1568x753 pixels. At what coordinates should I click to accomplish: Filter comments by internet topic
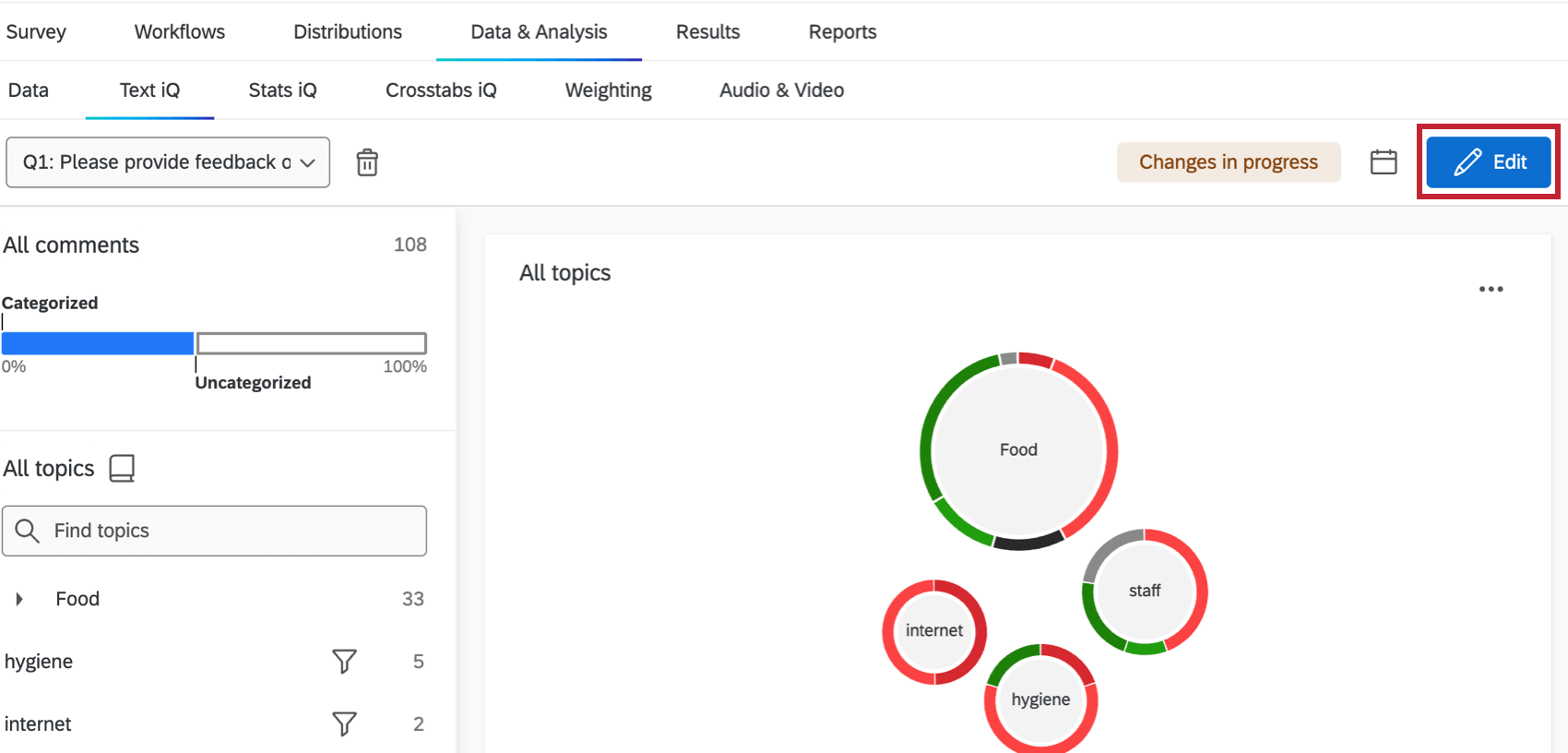point(344,723)
